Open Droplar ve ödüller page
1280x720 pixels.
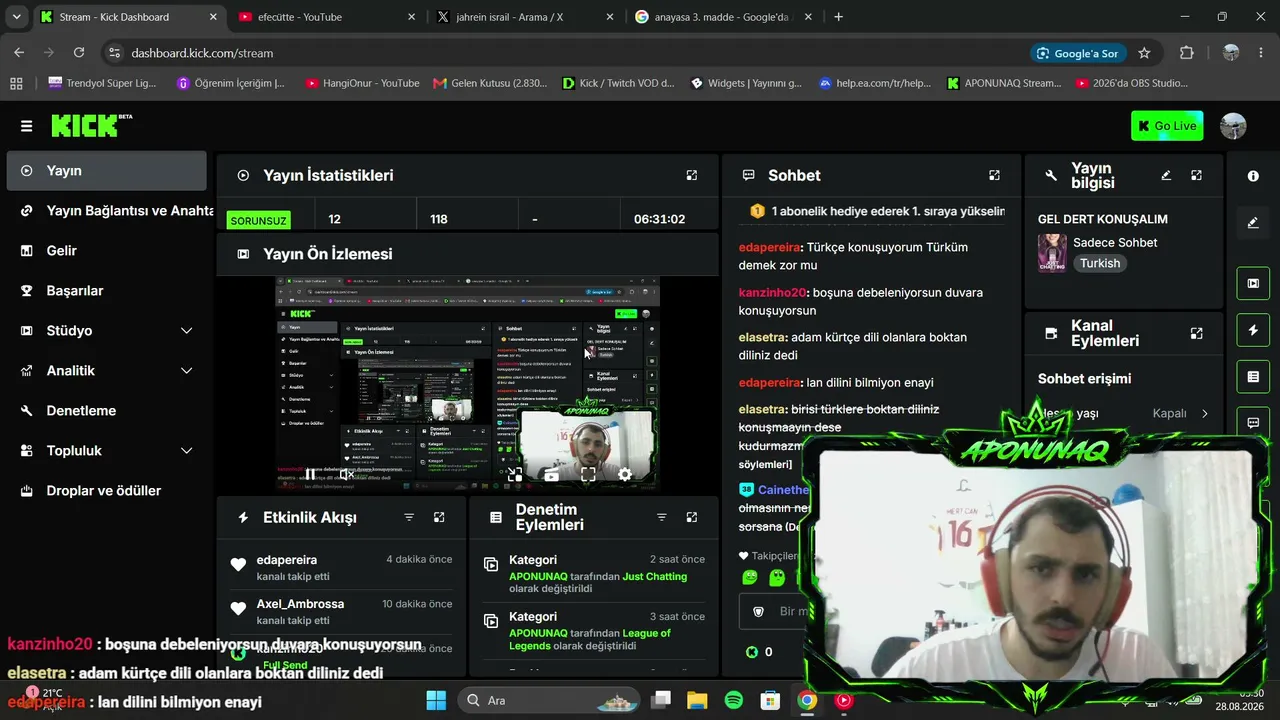pos(106,491)
